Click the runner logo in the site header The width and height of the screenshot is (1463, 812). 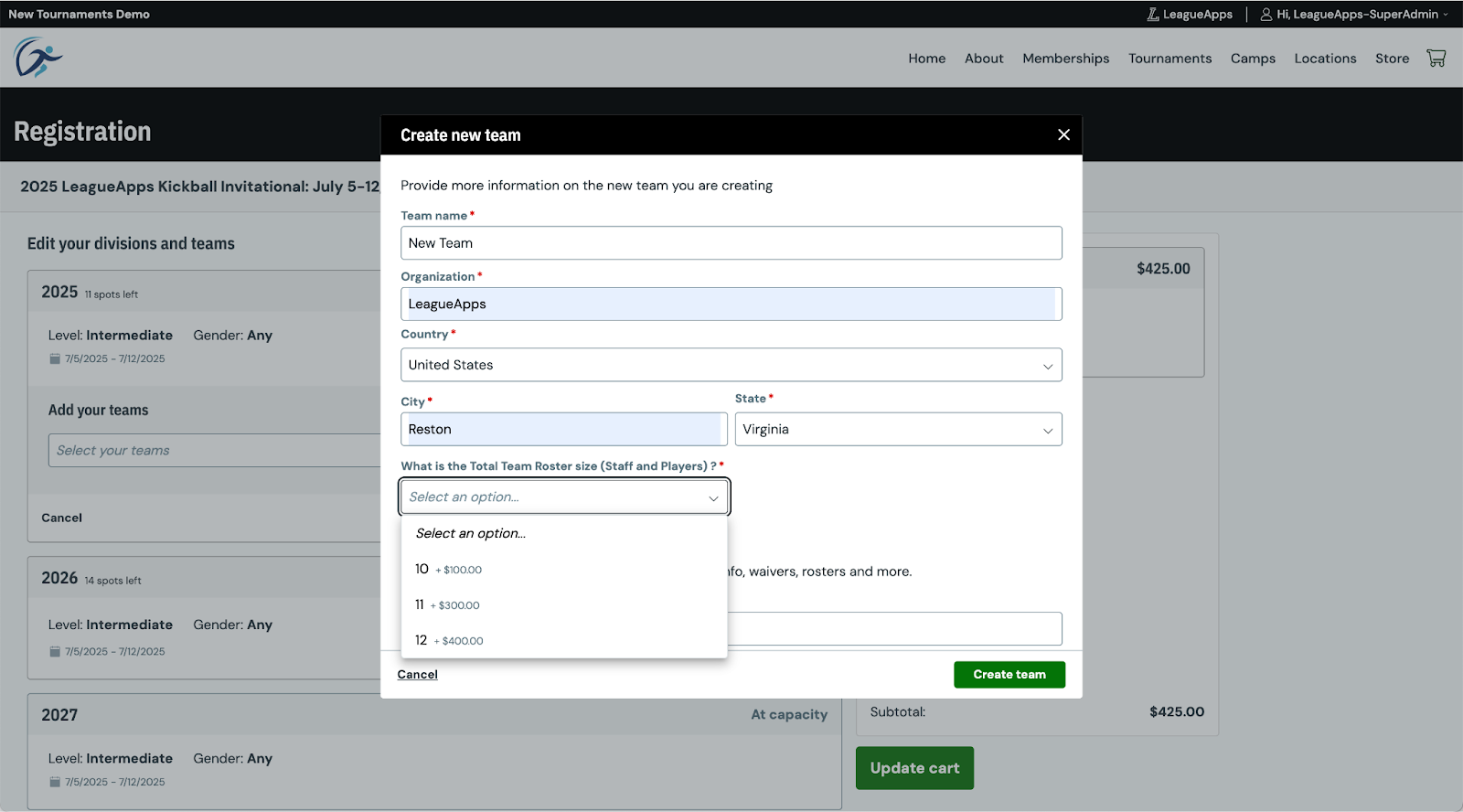pos(37,58)
